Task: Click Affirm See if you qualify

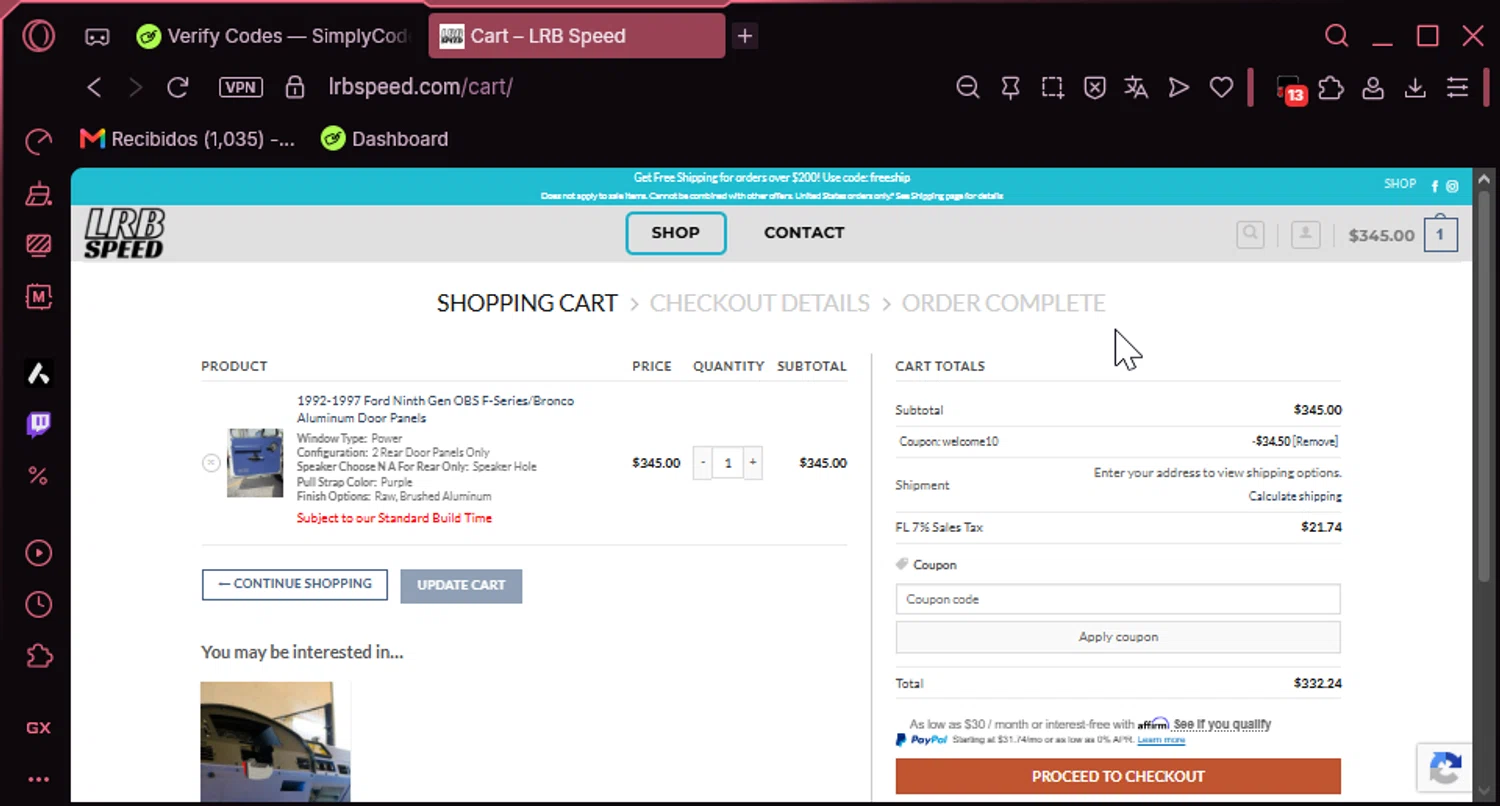Action: [1222, 724]
